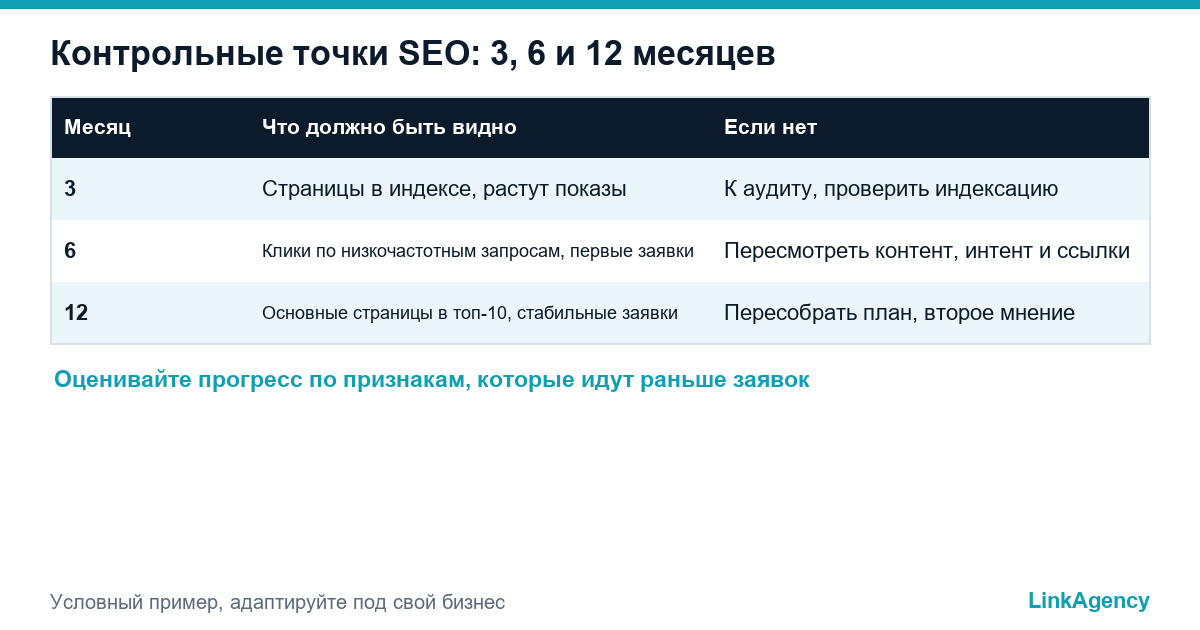Click the slide title 'Контрольные точки SEO: 3, 6 и 12 месяцев'

coord(412,54)
